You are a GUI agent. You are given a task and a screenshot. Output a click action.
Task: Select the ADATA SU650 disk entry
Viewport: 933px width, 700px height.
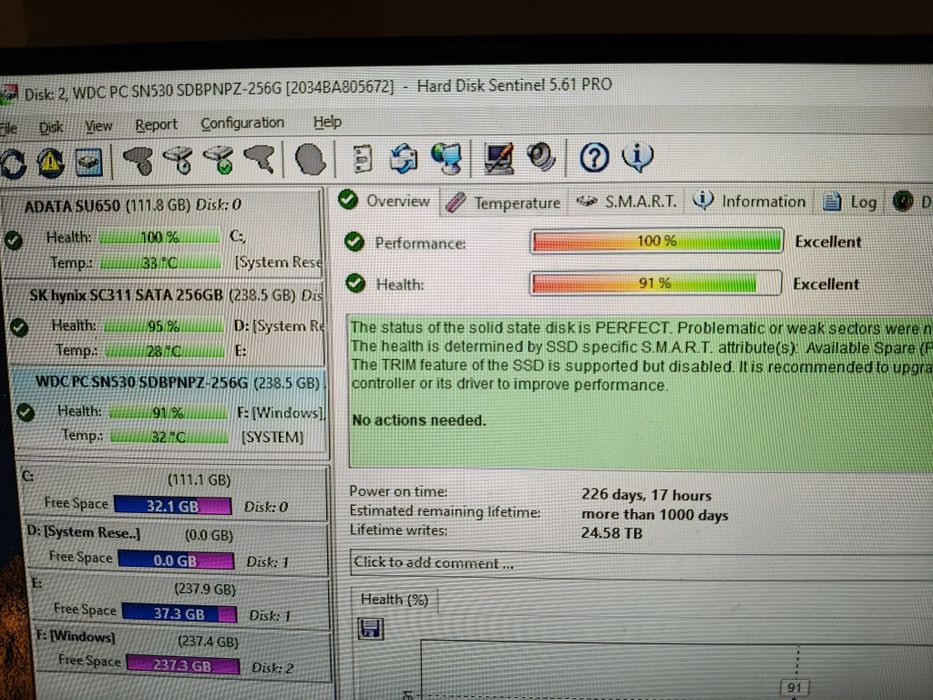tap(162, 235)
